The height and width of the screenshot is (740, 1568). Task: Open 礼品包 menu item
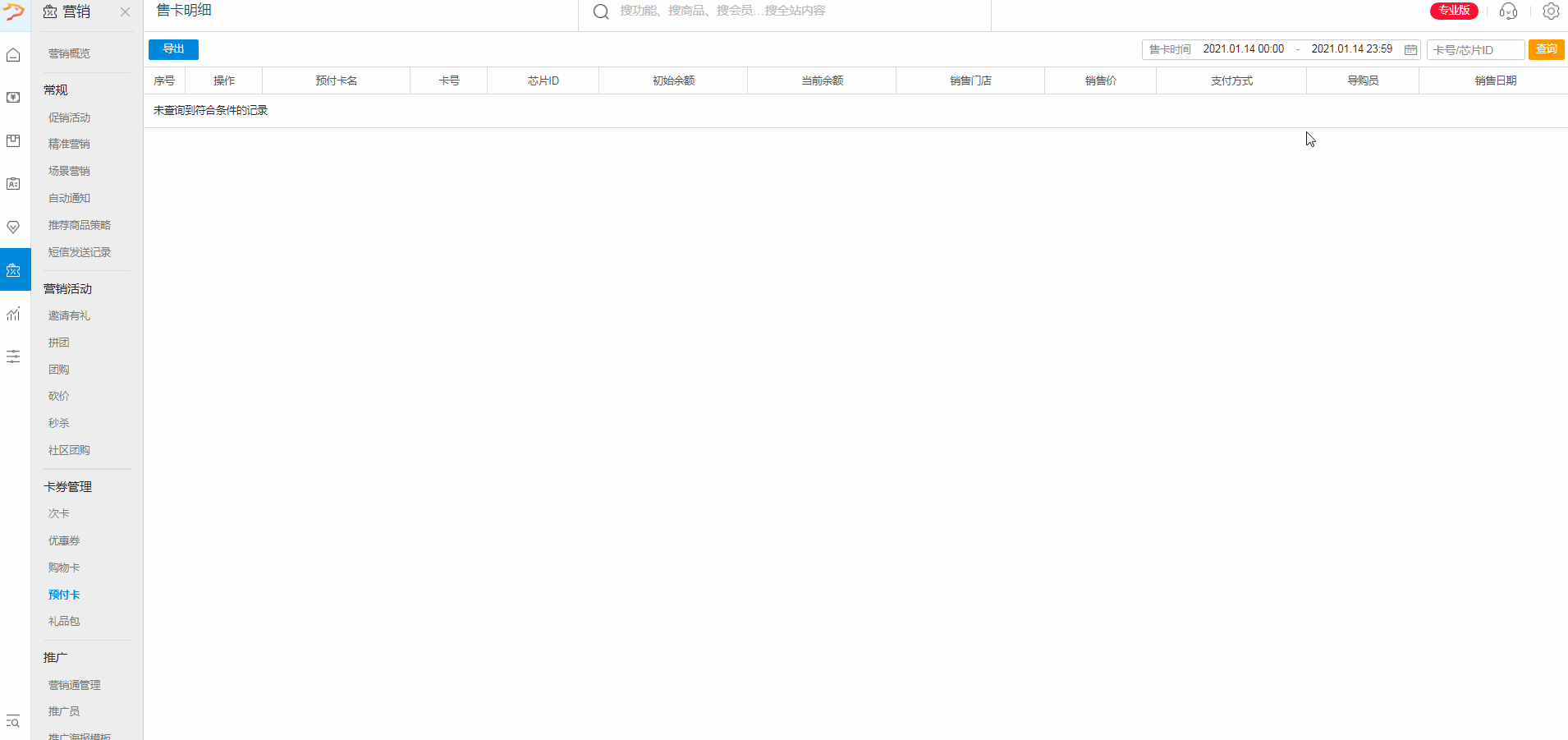64,621
